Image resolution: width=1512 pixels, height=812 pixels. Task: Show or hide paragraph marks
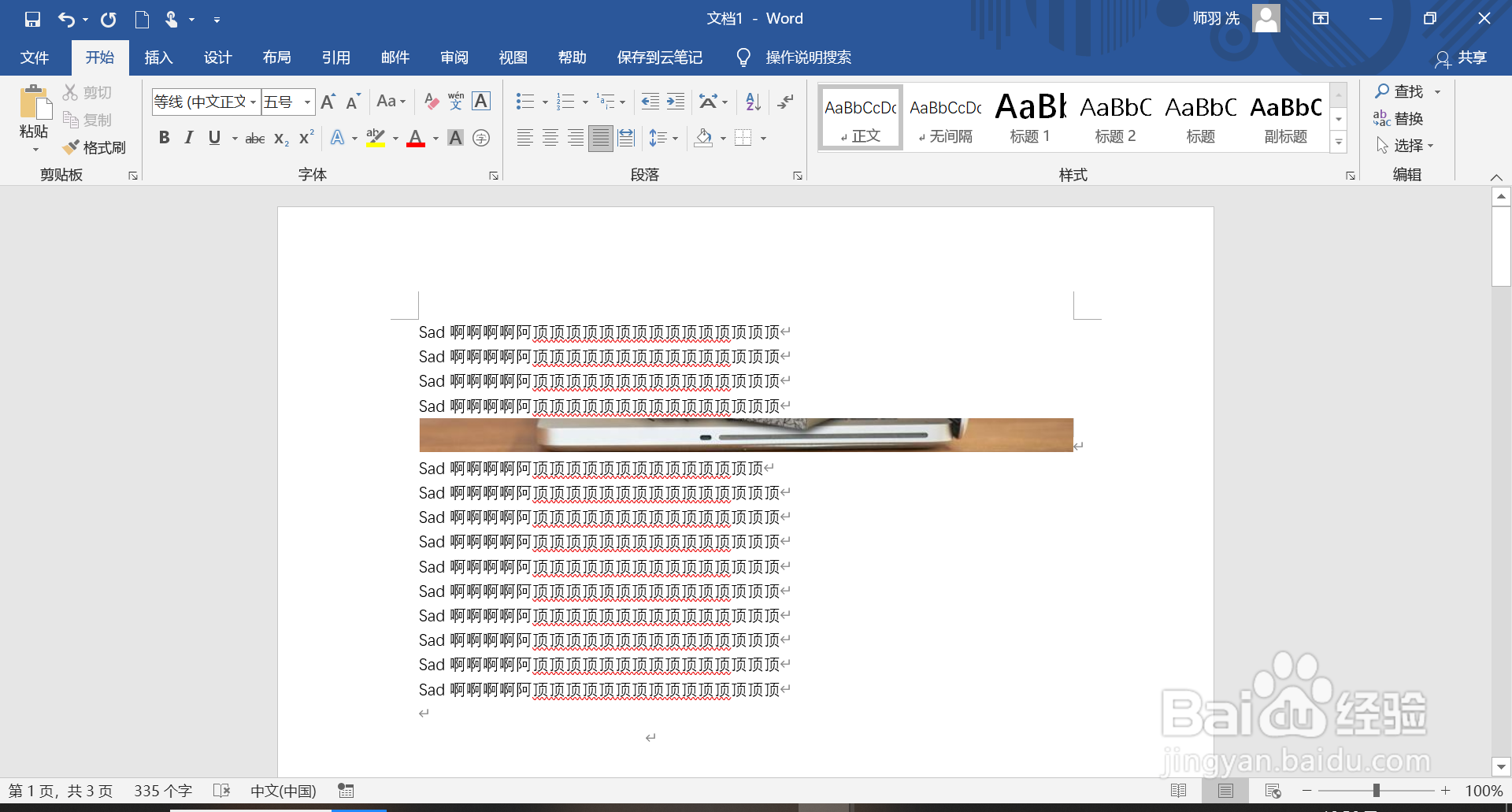(x=786, y=101)
